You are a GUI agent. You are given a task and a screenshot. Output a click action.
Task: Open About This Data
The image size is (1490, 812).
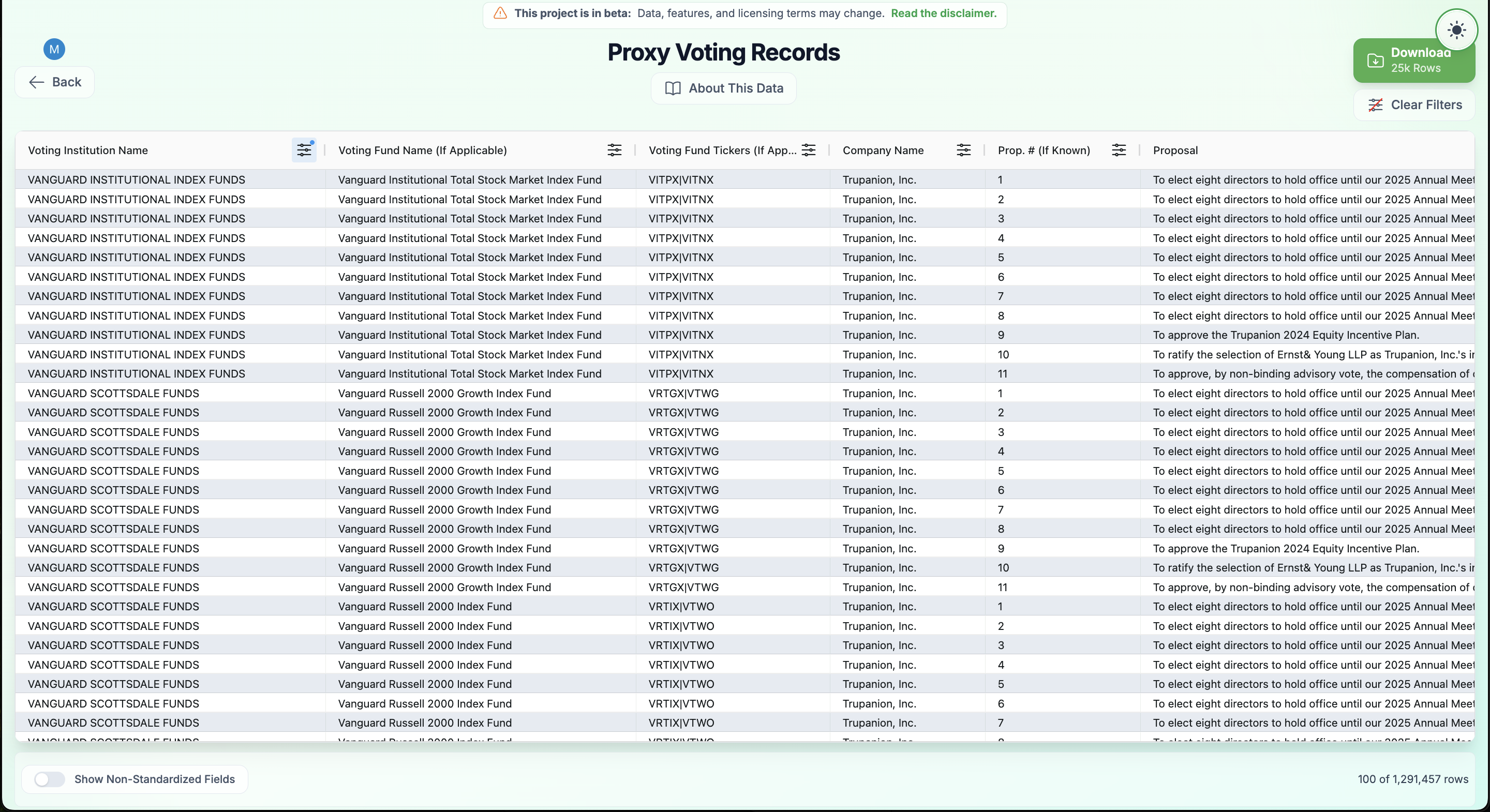(x=724, y=88)
